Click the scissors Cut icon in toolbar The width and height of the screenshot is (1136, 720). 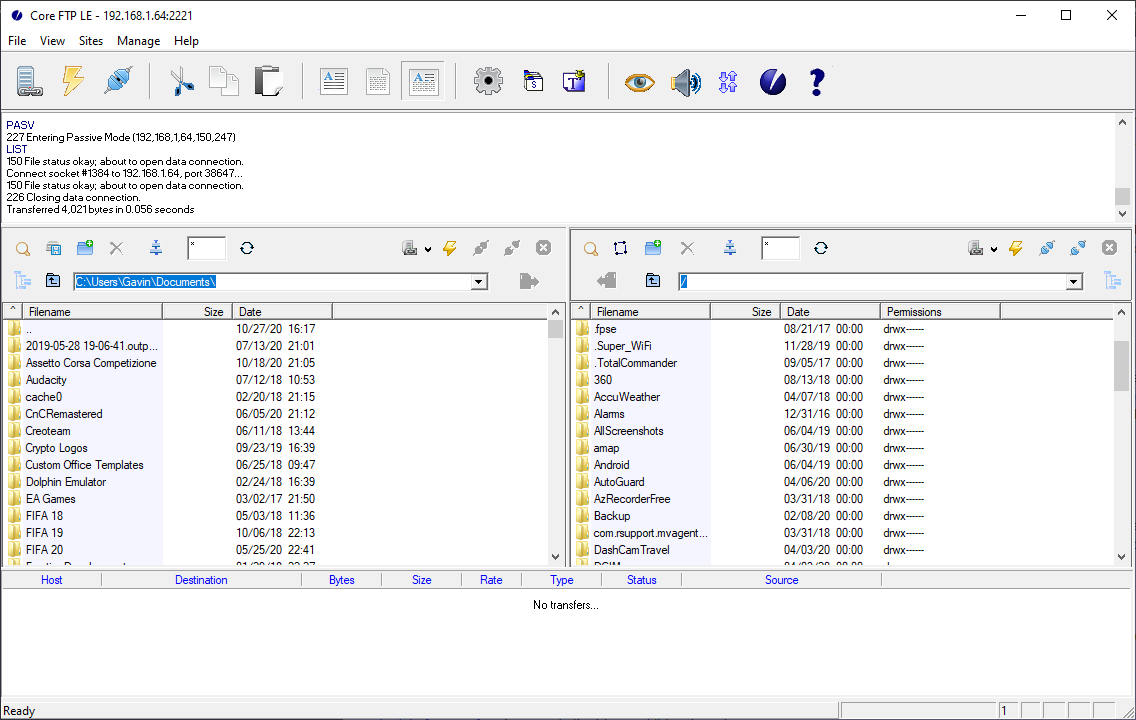pyautogui.click(x=181, y=81)
